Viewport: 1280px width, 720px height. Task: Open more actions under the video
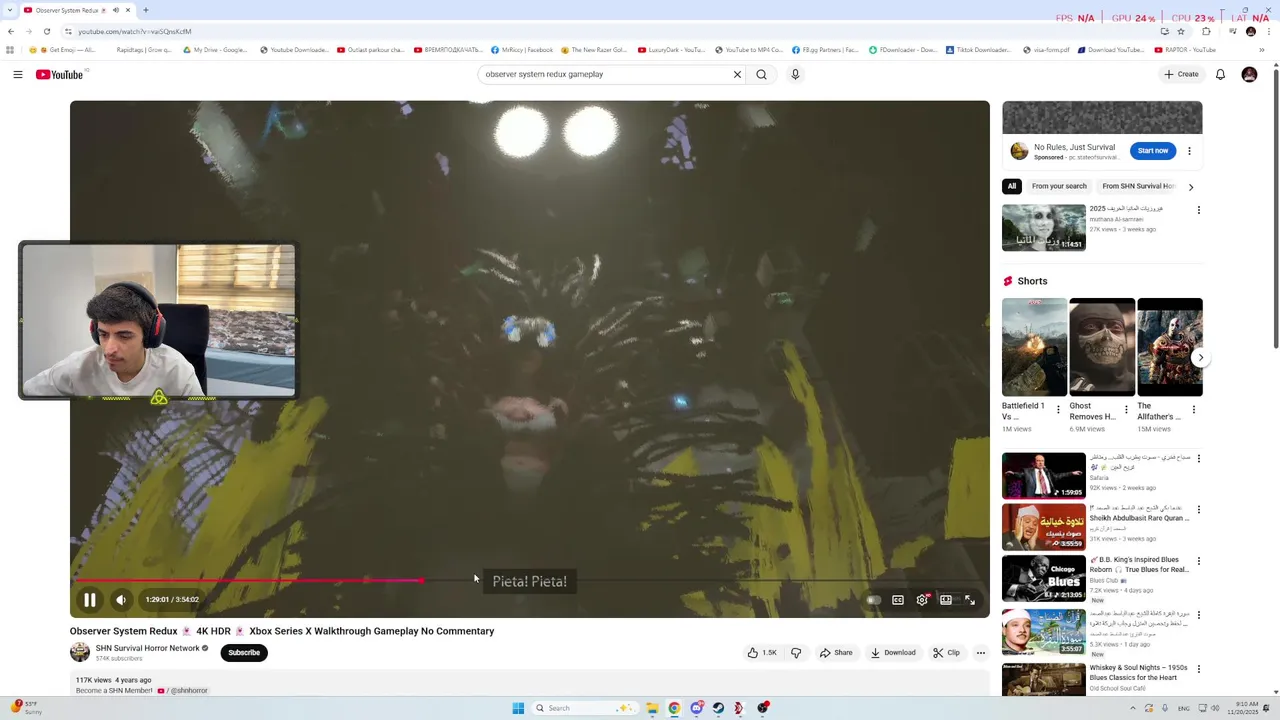pyautogui.click(x=980, y=653)
